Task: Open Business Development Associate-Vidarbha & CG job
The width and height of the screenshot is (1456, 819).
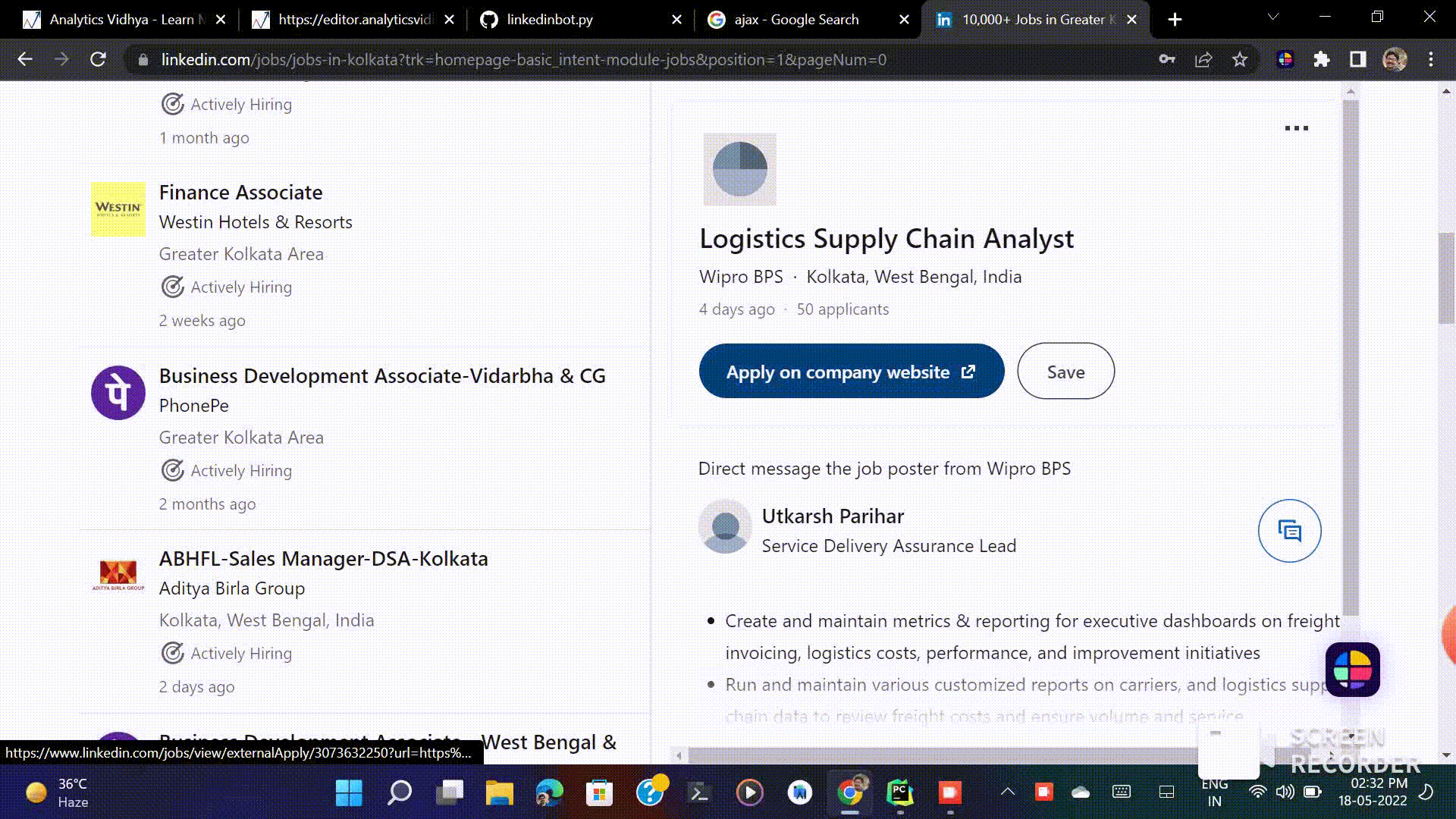Action: click(382, 376)
